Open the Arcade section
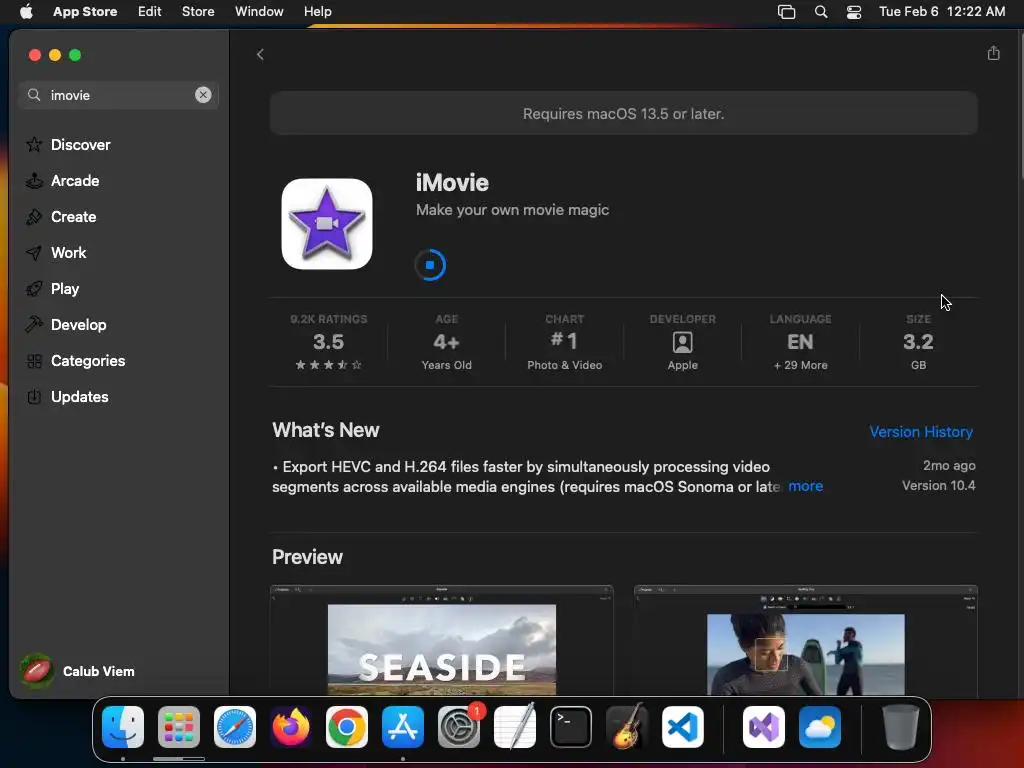 (x=63, y=180)
